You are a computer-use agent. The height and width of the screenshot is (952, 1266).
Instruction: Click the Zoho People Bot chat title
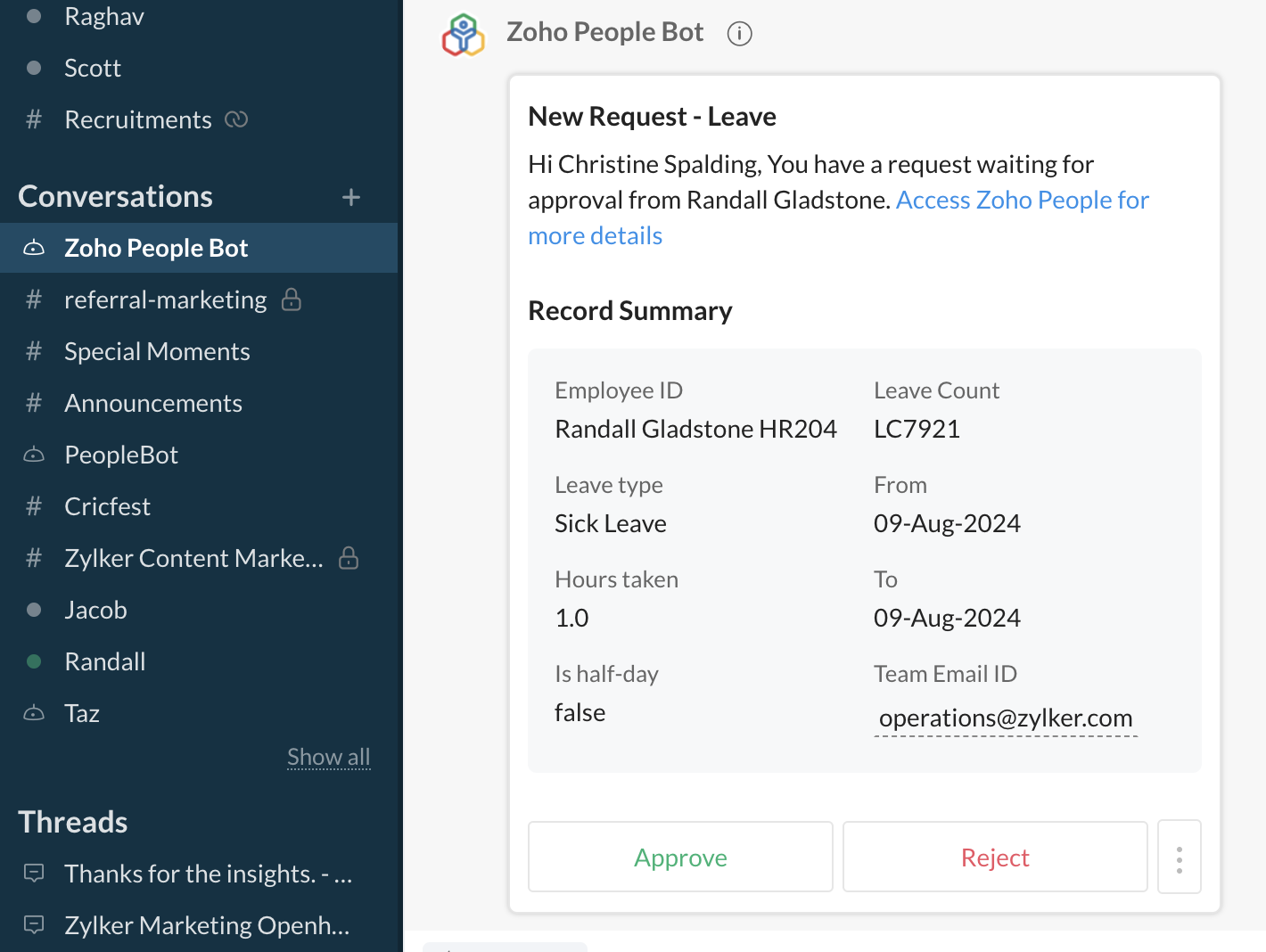pos(604,32)
